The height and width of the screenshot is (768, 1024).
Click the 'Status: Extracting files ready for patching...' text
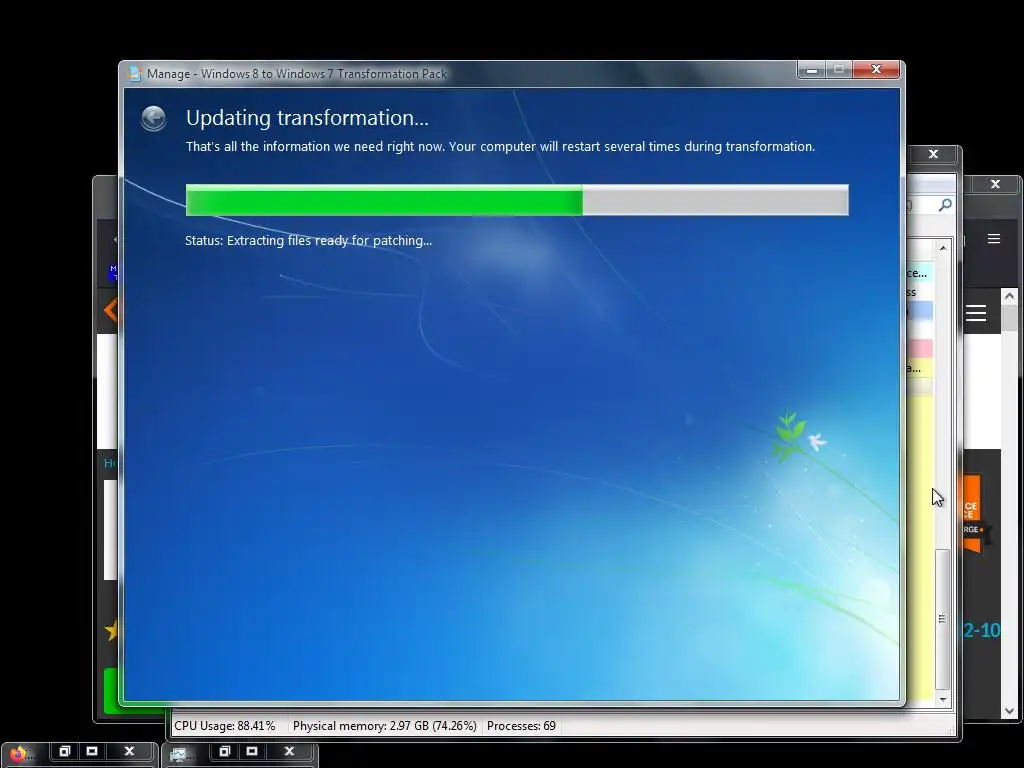click(x=308, y=240)
